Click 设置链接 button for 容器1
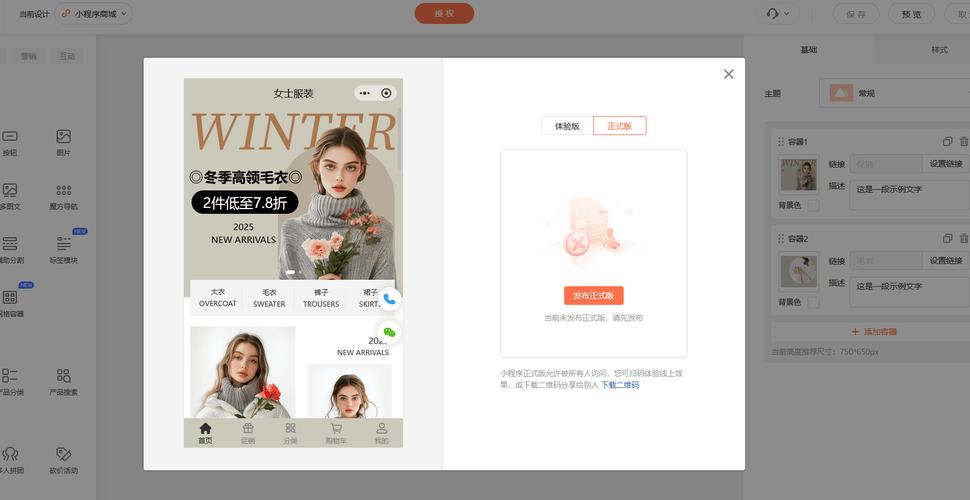The height and width of the screenshot is (500, 970). coord(946,164)
